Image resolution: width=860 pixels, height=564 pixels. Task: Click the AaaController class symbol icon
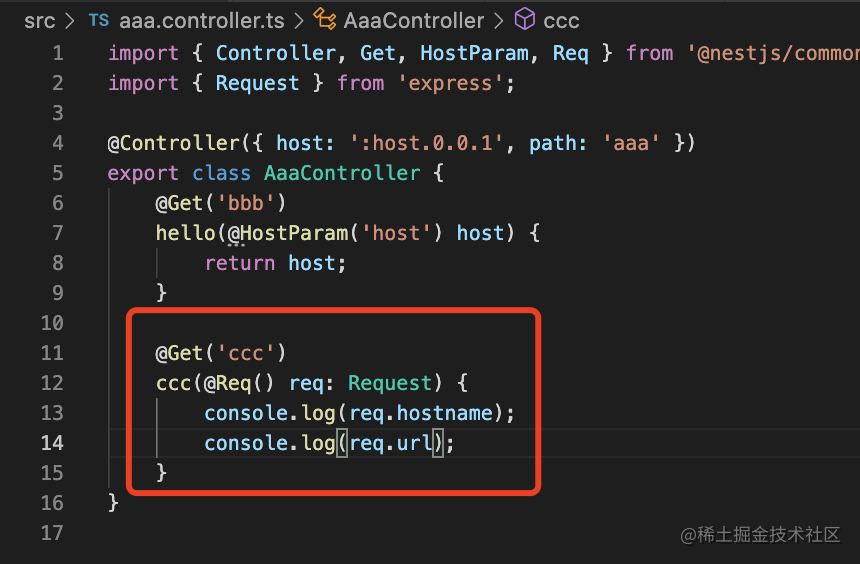tap(324, 19)
